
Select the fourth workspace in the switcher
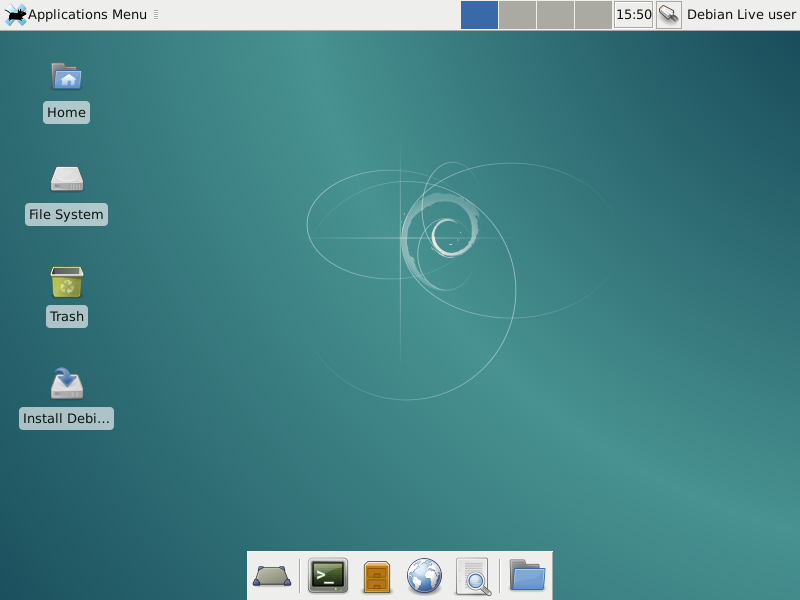(593, 15)
